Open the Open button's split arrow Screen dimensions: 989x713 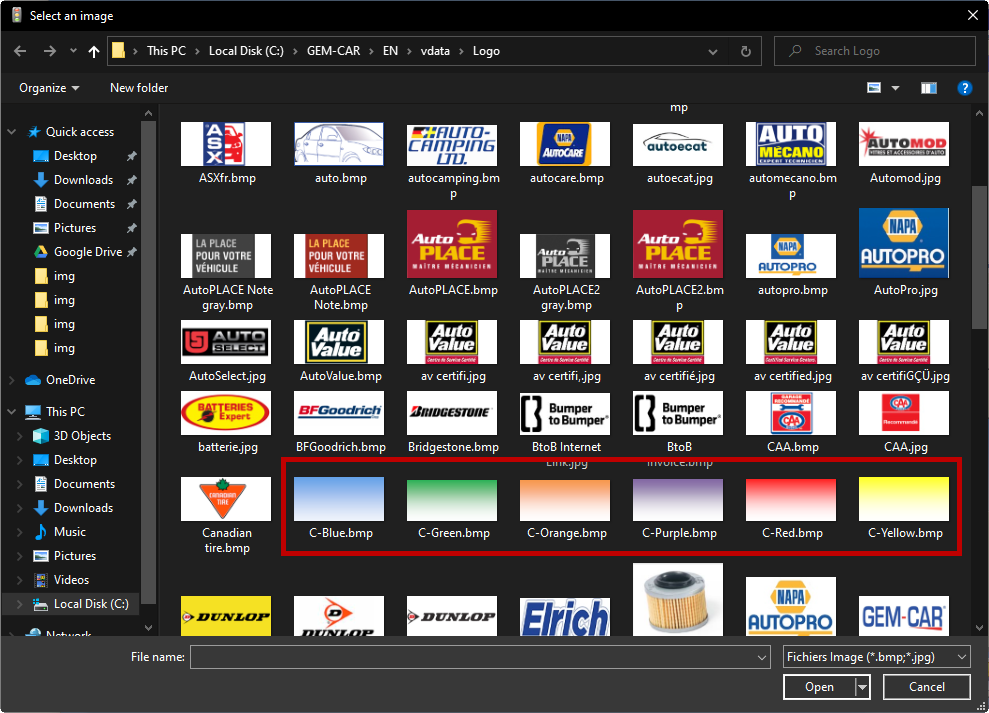click(862, 687)
